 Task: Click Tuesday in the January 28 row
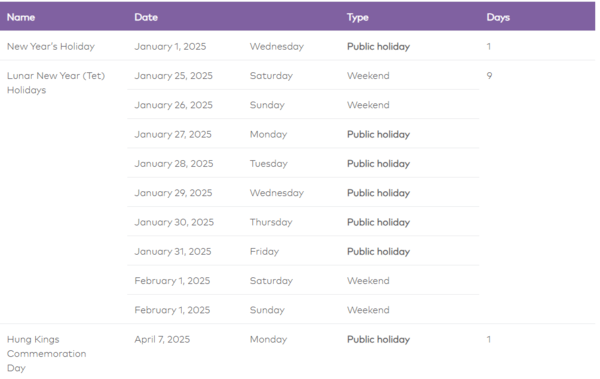point(268,163)
